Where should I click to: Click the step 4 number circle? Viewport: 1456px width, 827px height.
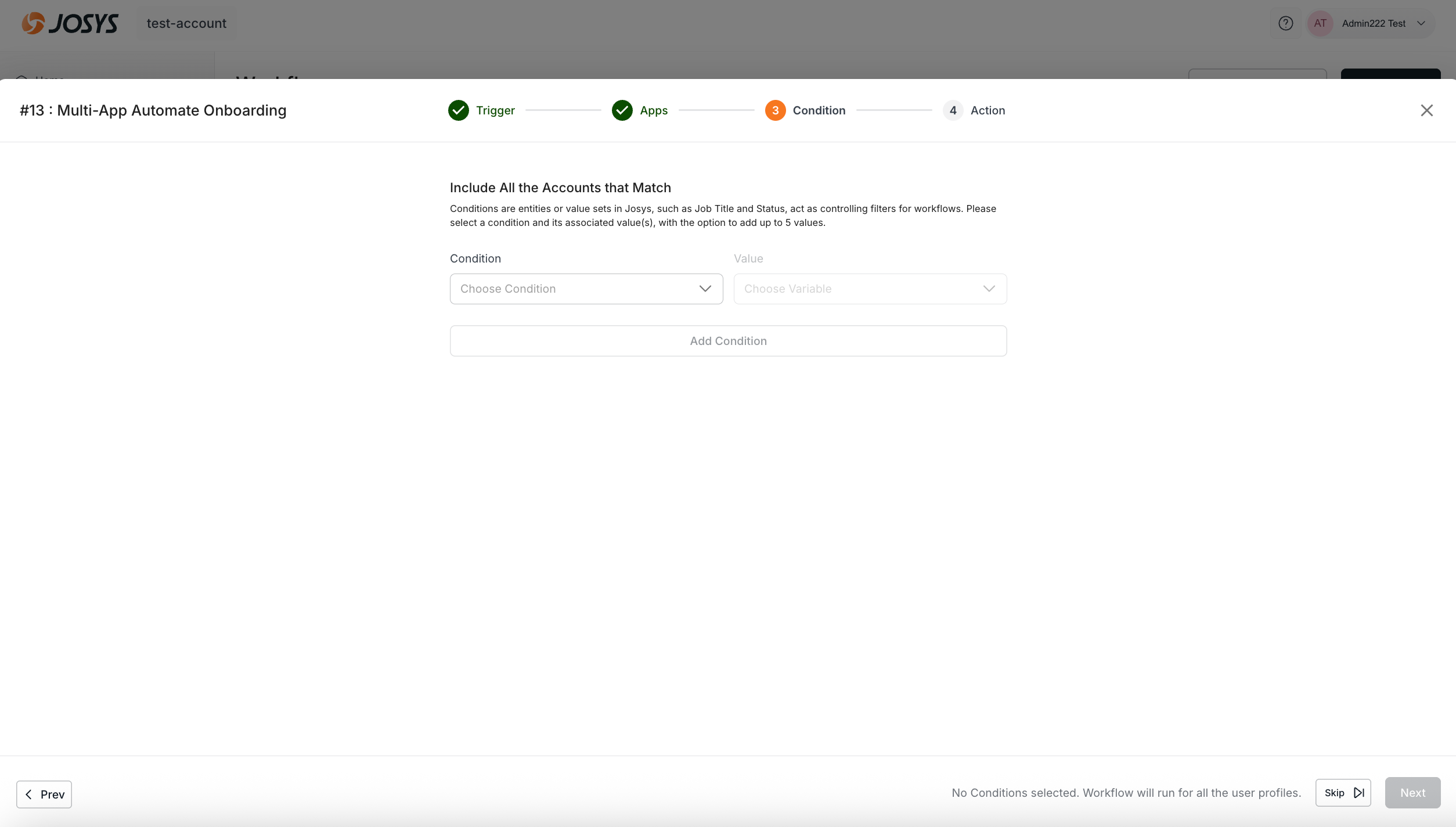coord(953,110)
